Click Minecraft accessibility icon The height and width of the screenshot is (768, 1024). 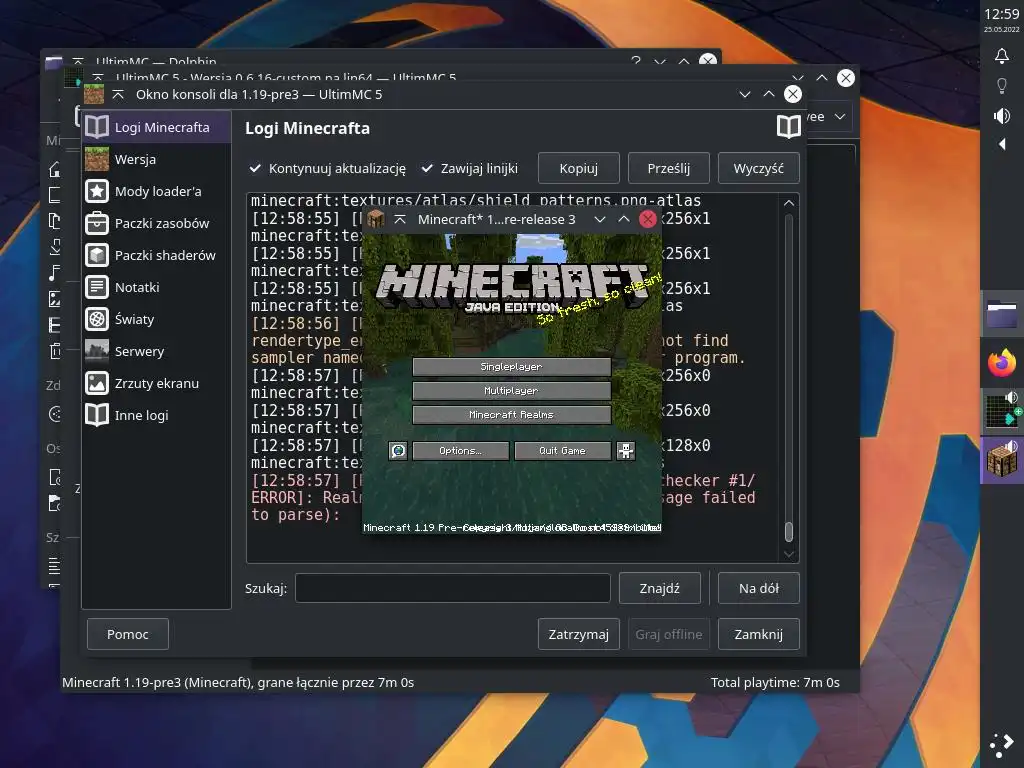point(626,451)
